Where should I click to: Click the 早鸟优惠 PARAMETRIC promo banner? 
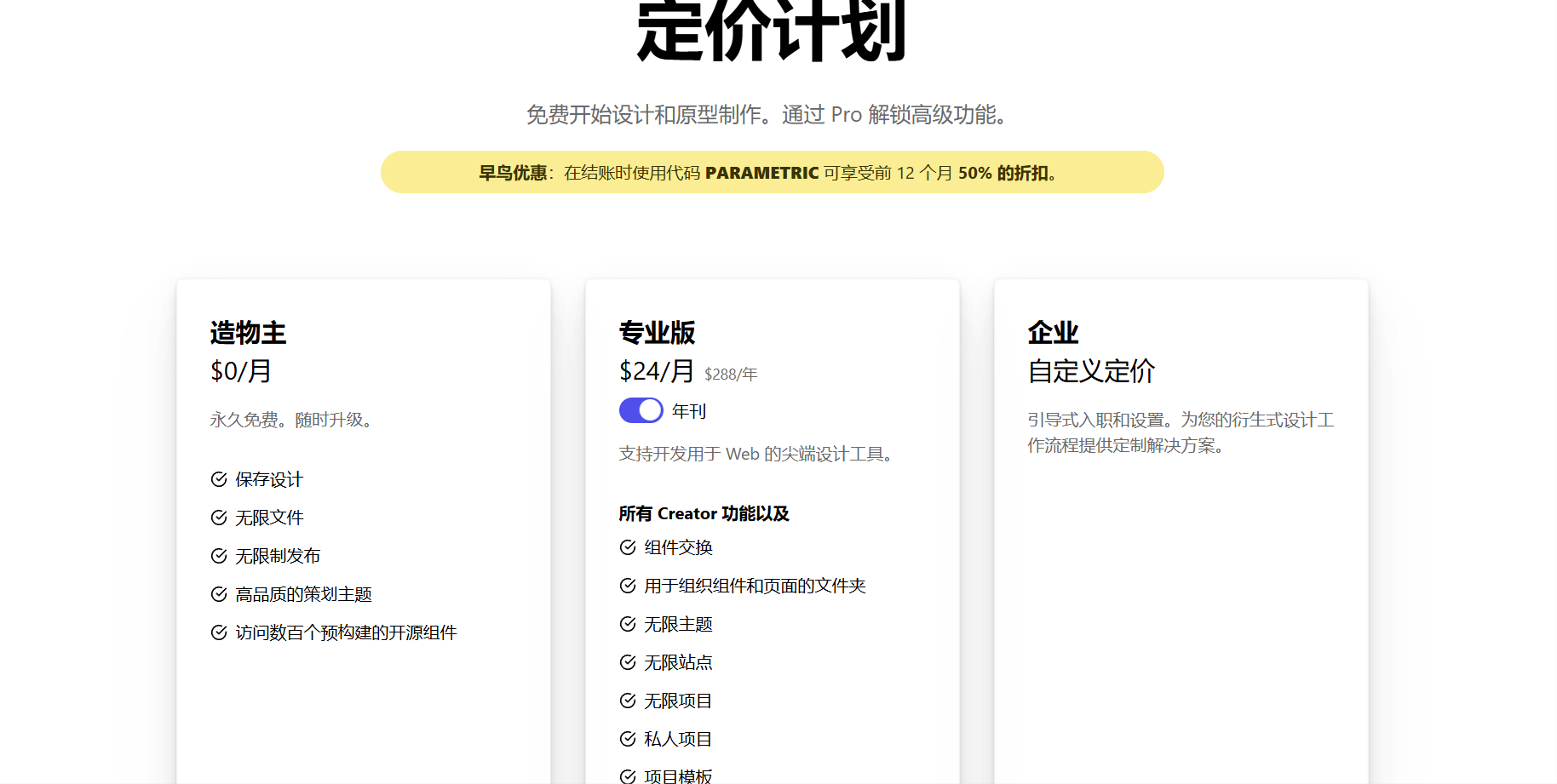point(773,172)
